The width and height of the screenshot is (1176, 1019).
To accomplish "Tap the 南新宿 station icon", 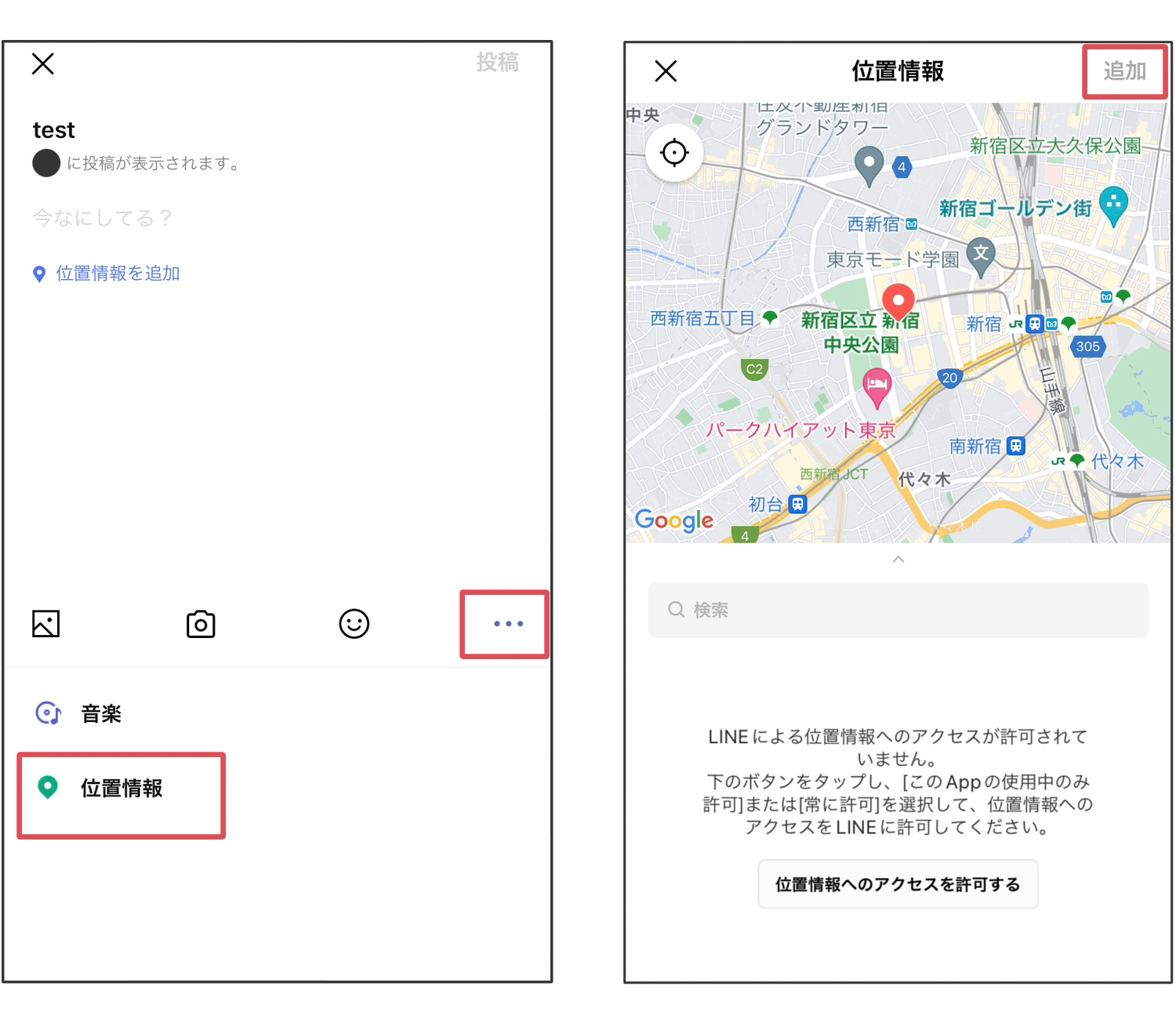I will [1016, 446].
